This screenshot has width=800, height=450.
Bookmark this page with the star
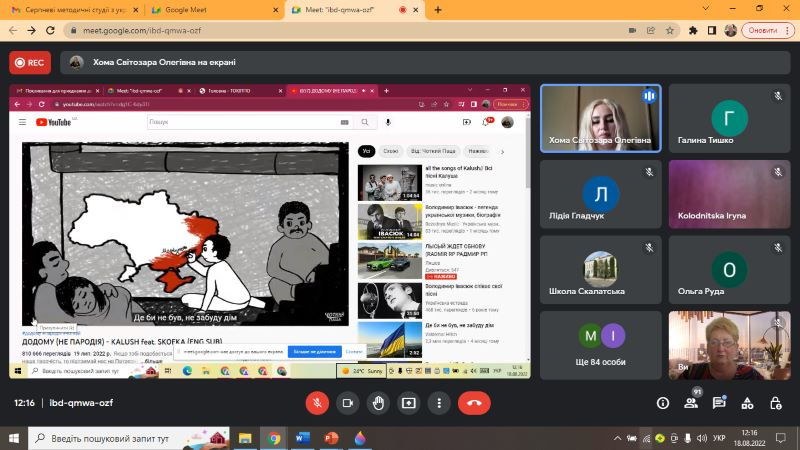pos(669,31)
